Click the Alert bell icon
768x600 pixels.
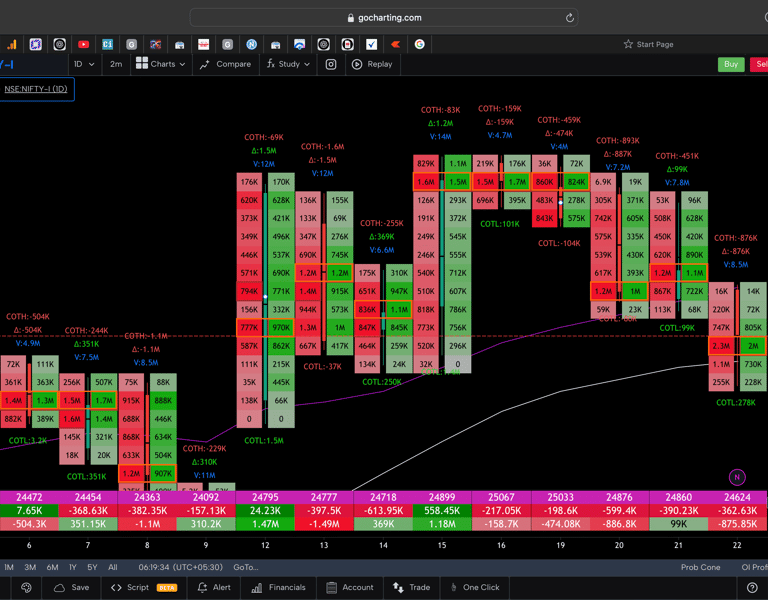202,587
